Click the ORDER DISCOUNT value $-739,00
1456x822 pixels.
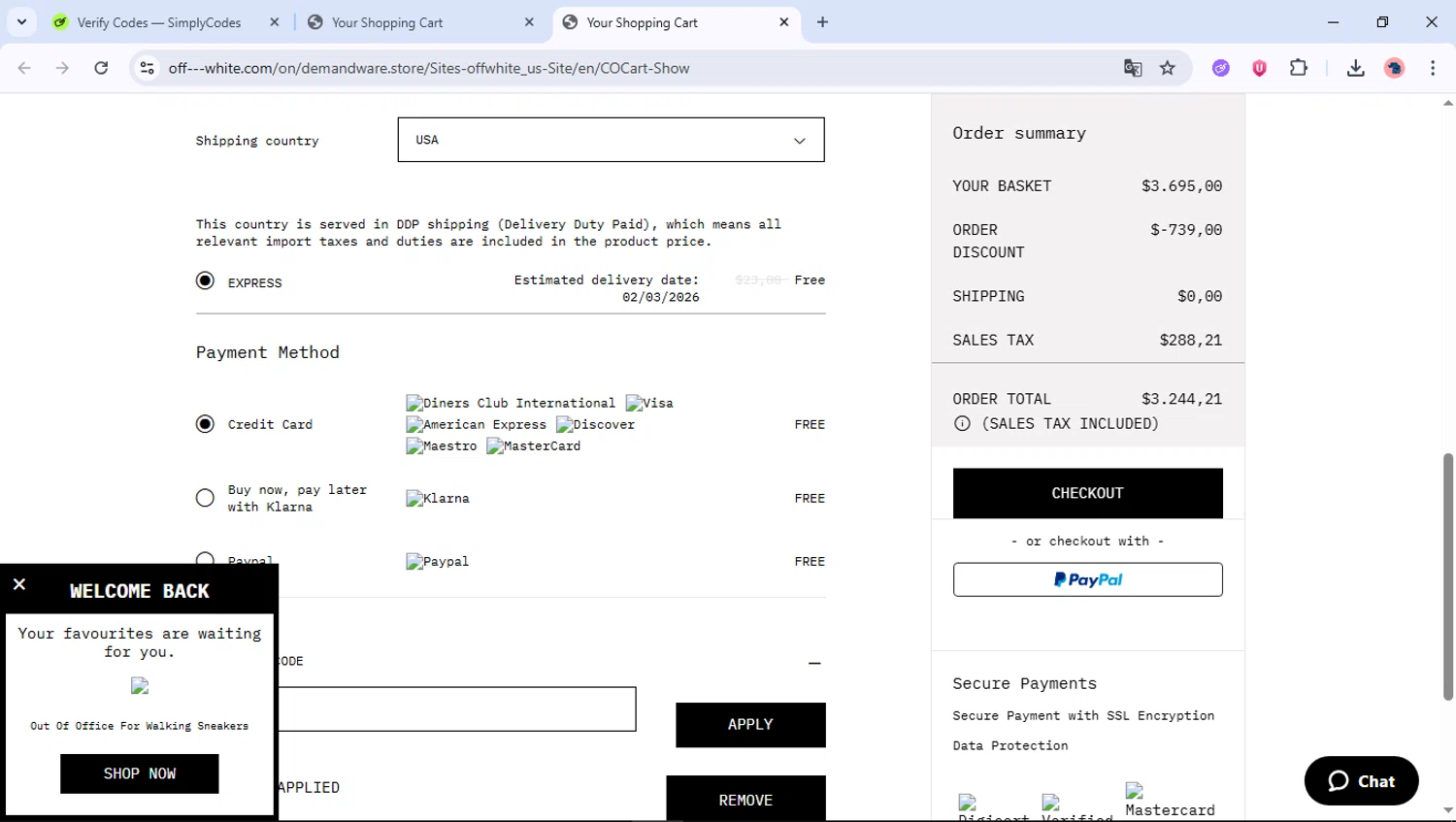click(x=1186, y=230)
